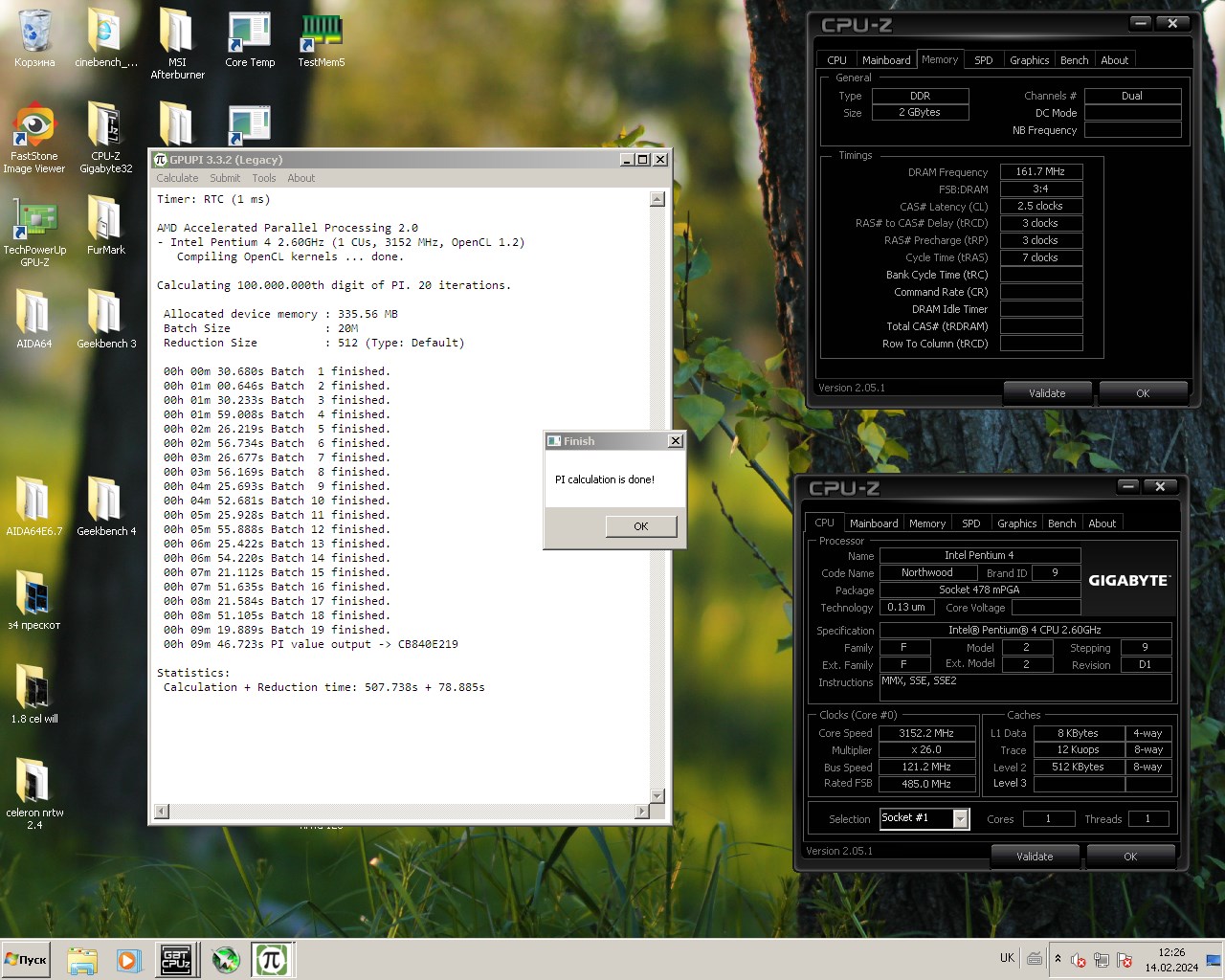Open the FurMark folder
Viewport: 1225px width, 980px height.
pyautogui.click(x=105, y=226)
